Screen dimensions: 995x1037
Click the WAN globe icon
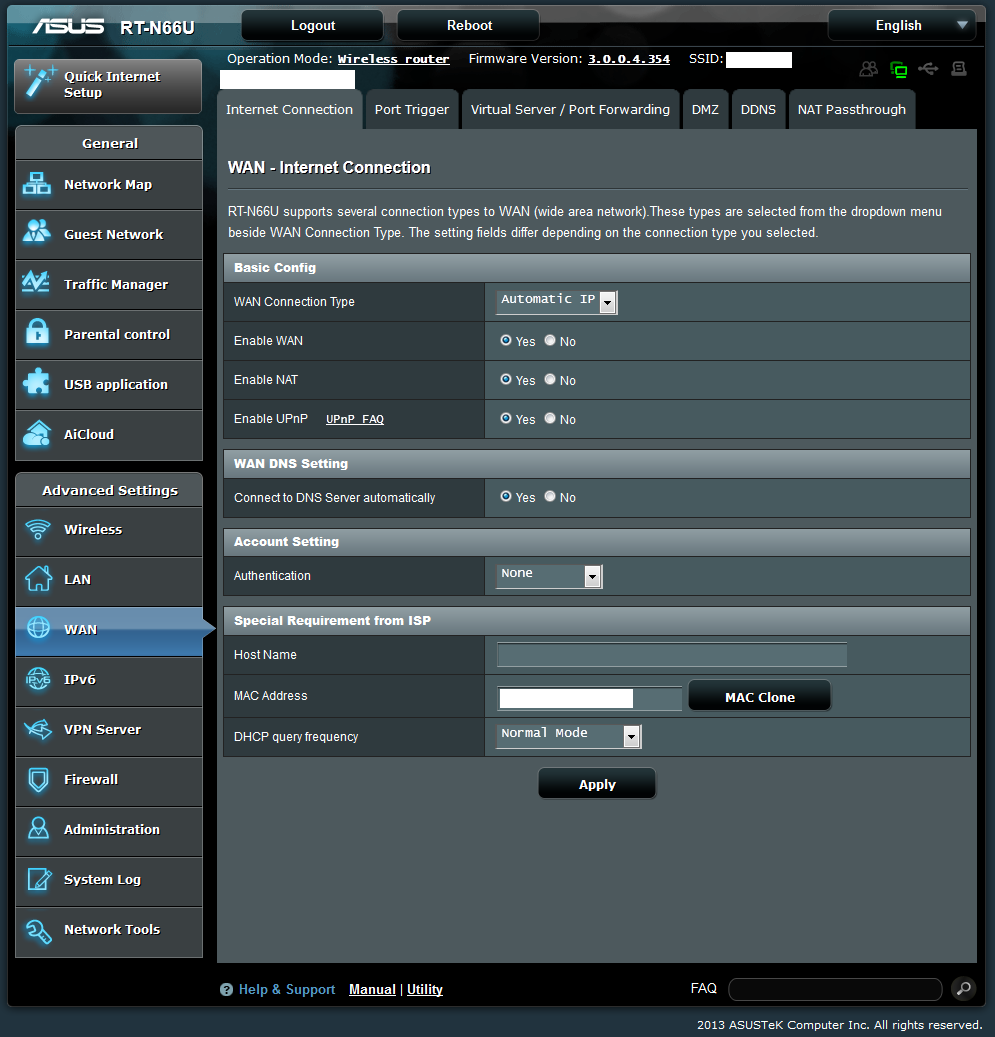click(38, 627)
